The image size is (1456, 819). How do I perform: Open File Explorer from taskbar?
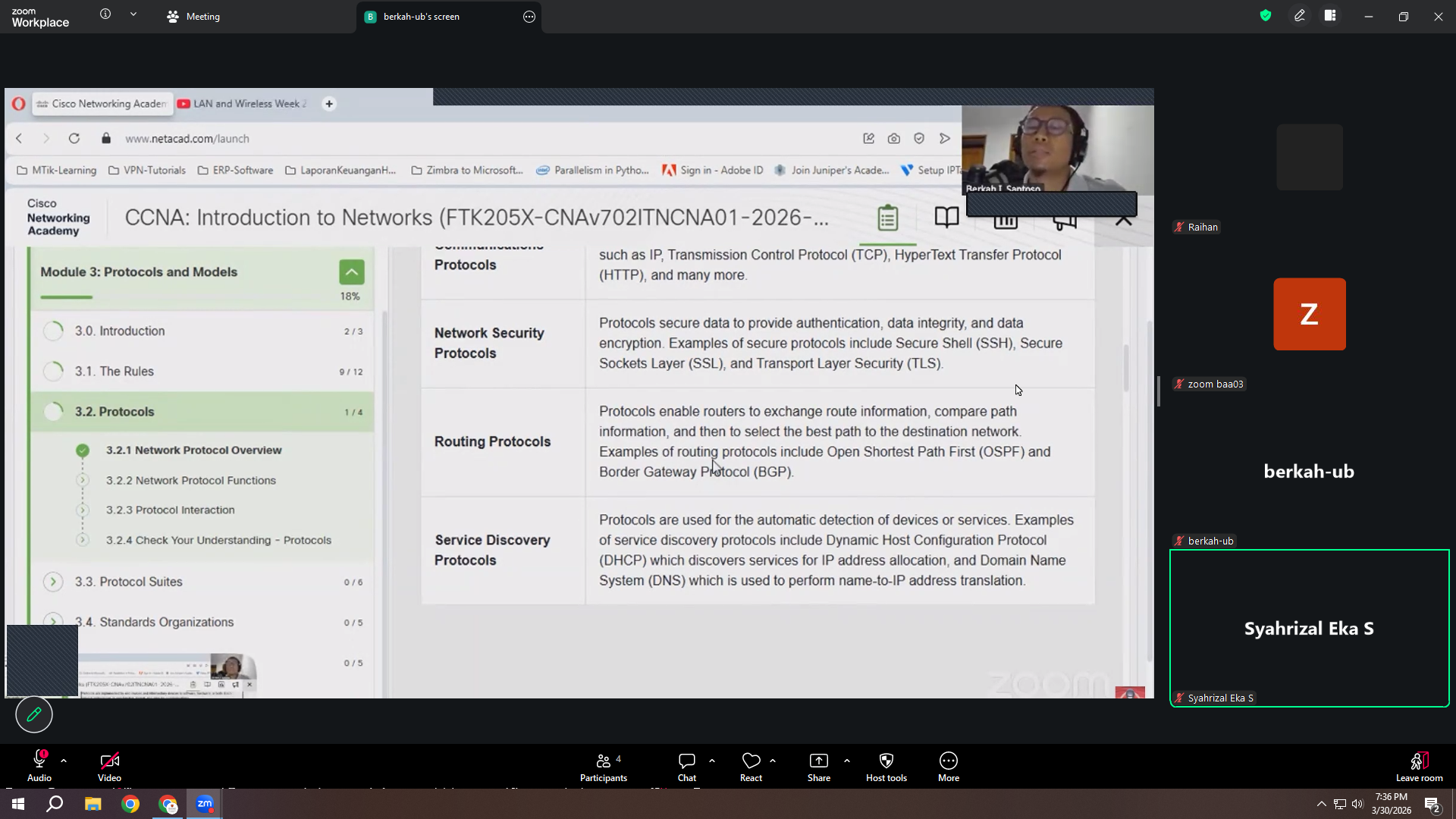click(x=93, y=804)
